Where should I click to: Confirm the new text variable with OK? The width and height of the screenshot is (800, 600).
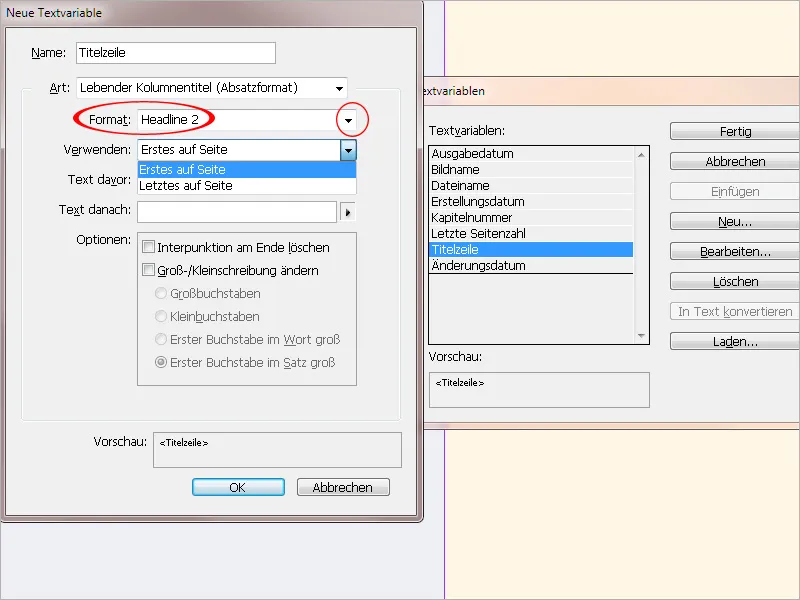tap(237, 487)
